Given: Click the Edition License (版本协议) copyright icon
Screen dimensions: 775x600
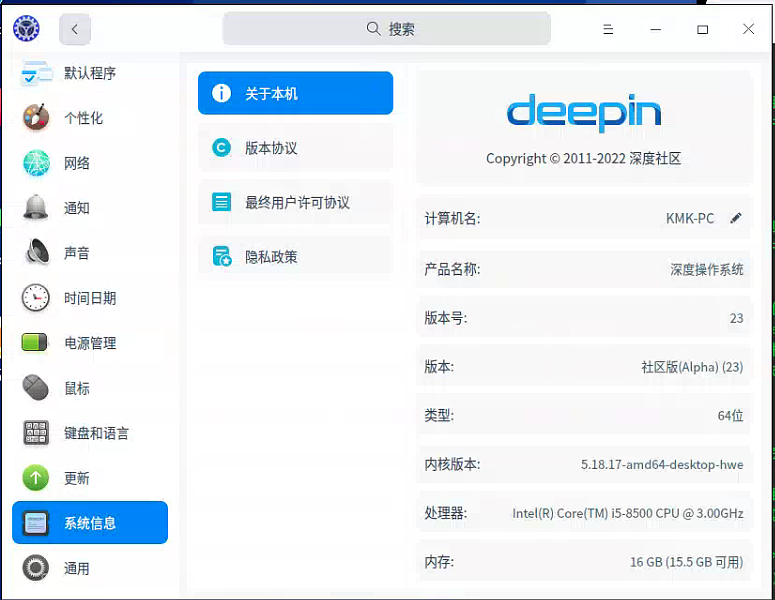Looking at the screenshot, I should 221,147.
